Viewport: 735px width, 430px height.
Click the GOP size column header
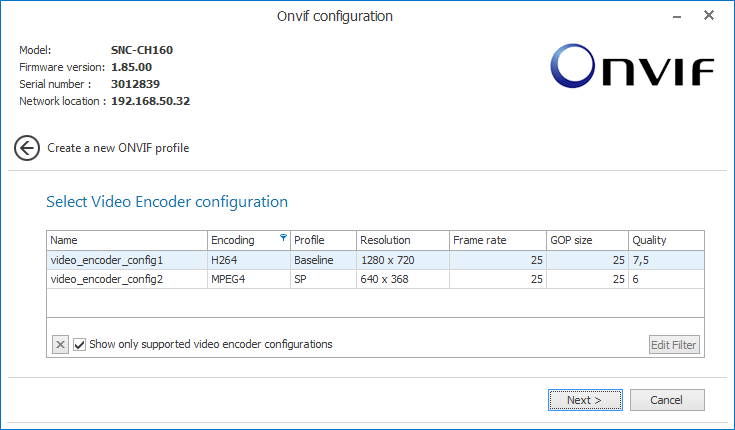coord(585,240)
